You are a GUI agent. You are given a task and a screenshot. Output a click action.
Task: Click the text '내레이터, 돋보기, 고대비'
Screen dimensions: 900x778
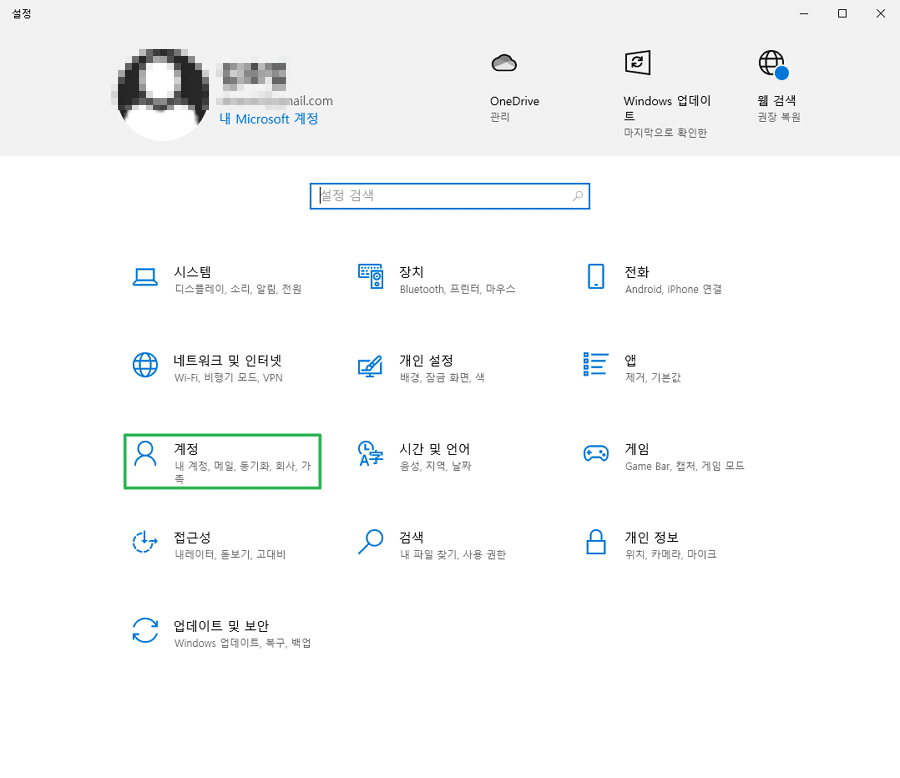pyautogui.click(x=230, y=554)
